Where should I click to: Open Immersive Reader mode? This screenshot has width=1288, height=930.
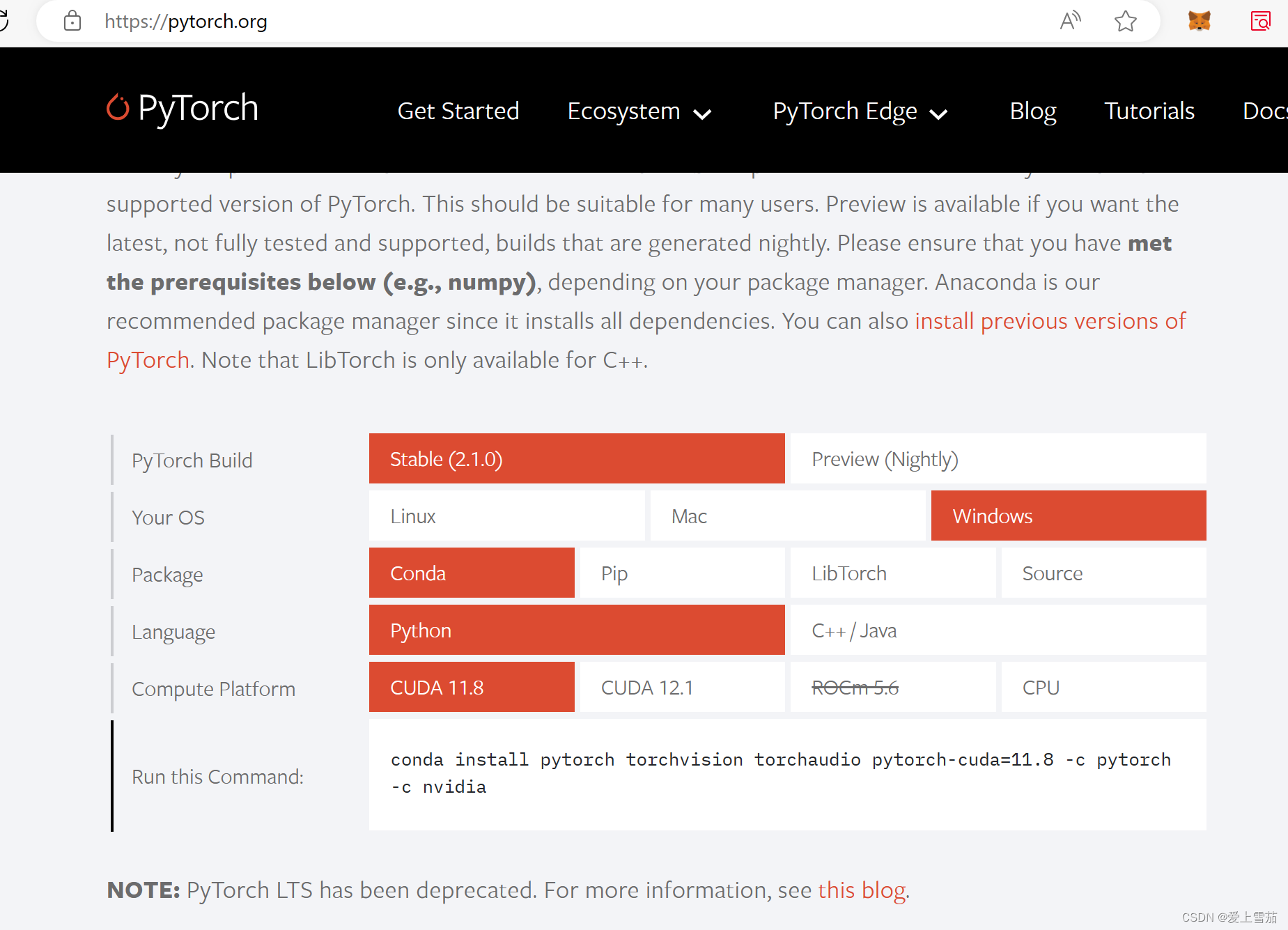pyautogui.click(x=1260, y=21)
